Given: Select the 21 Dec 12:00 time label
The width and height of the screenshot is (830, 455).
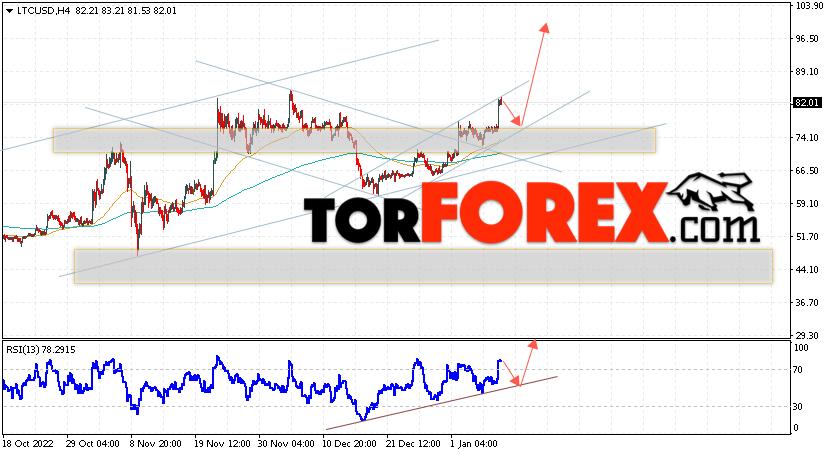Looking at the screenshot, I should coord(413,443).
